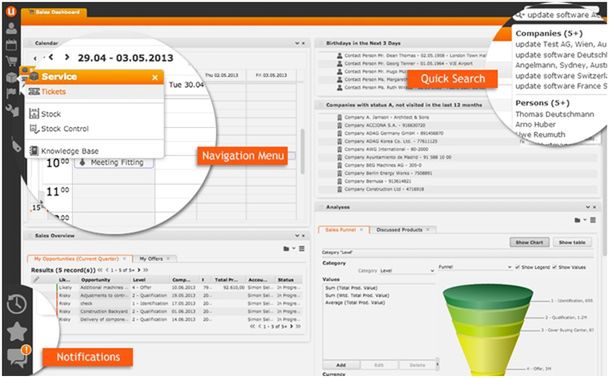Screen dimensions: 609x378
Task: Click Thomas Deutschmann in search results
Action: [555, 114]
